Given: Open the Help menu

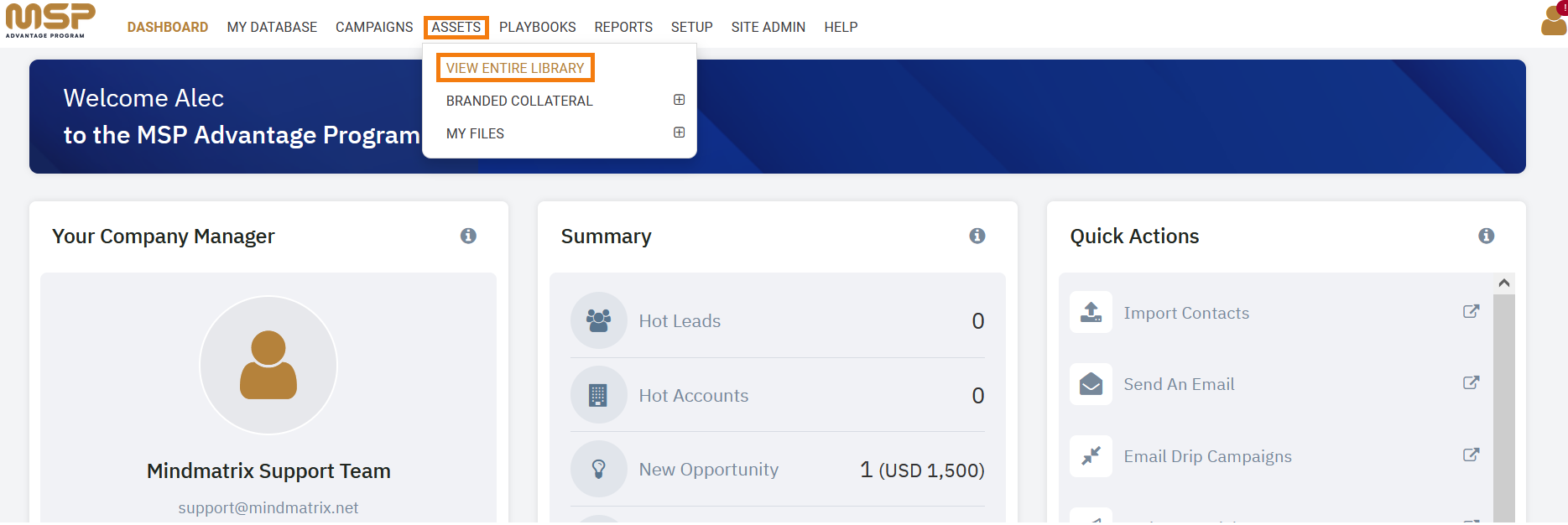Looking at the screenshot, I should [841, 27].
